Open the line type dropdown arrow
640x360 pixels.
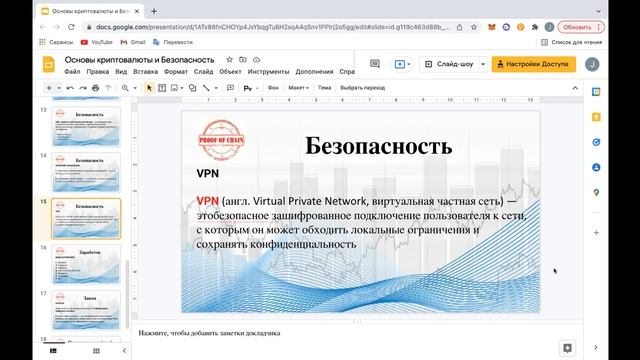[216, 88]
